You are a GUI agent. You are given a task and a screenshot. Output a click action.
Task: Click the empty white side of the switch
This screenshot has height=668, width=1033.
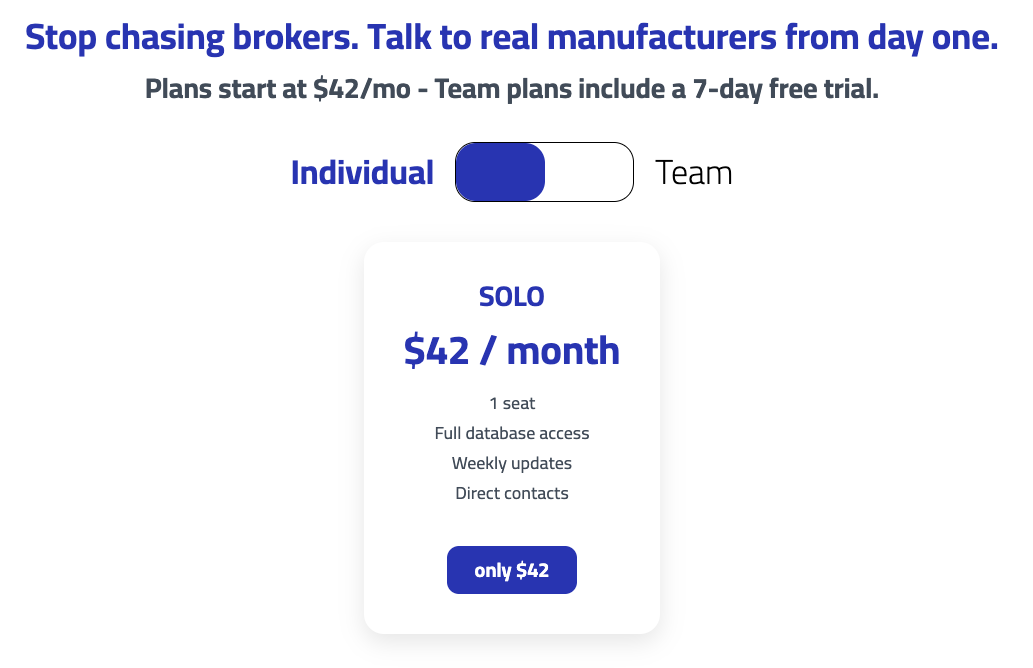point(589,172)
